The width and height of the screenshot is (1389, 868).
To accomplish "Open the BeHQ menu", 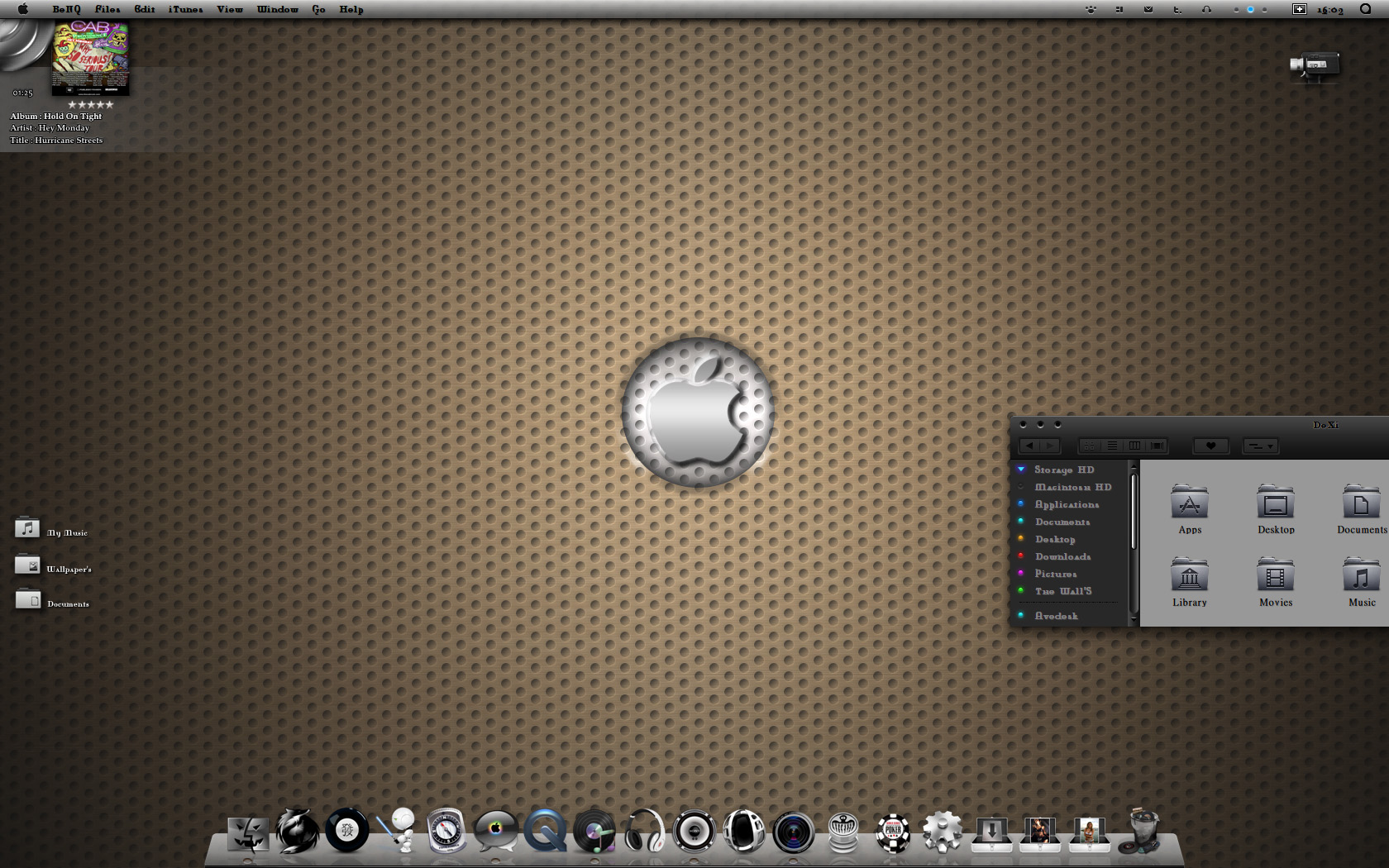I will click(x=67, y=9).
